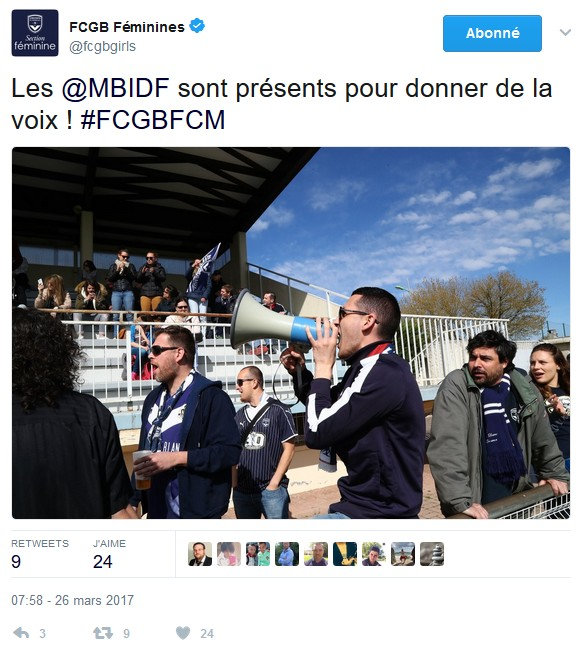Open first liker avatar with suit
Viewport: 585px width, 648px height.
(200, 554)
